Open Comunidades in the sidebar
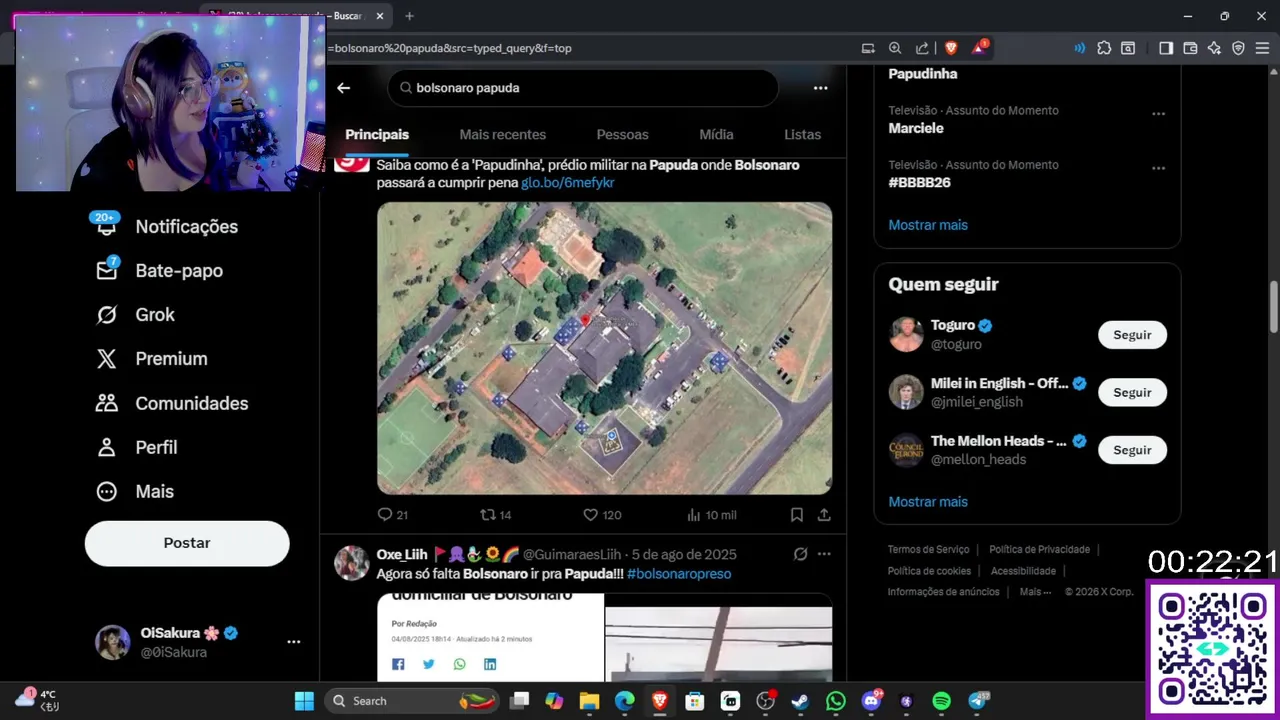This screenshot has height=720, width=1280. 172,403
